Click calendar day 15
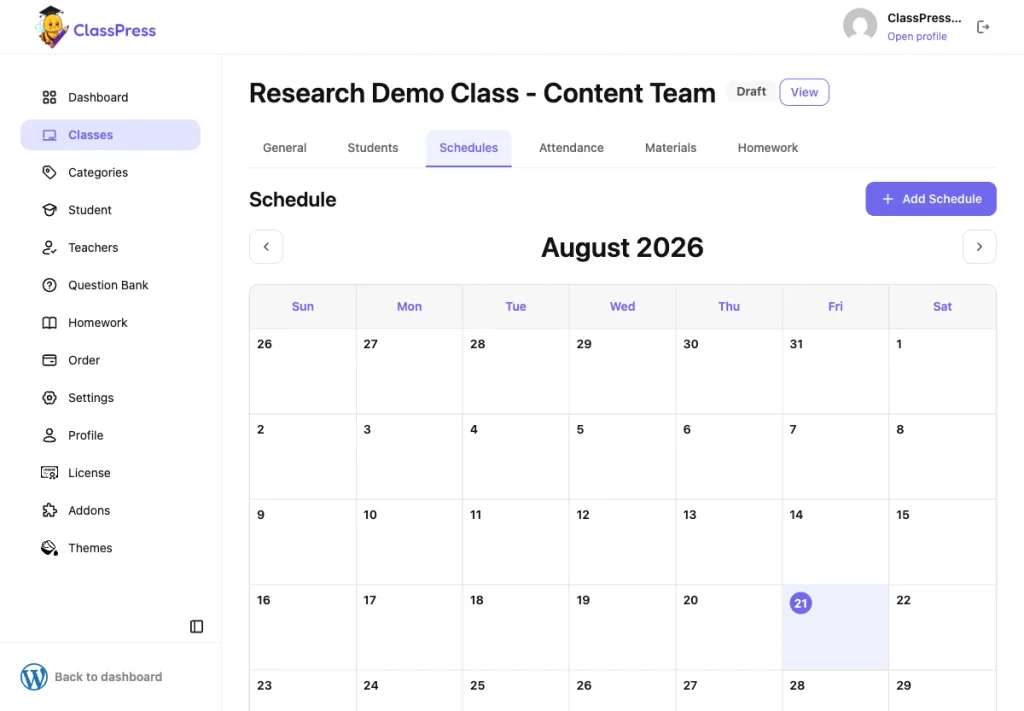Image resolution: width=1024 pixels, height=711 pixels. point(942,542)
